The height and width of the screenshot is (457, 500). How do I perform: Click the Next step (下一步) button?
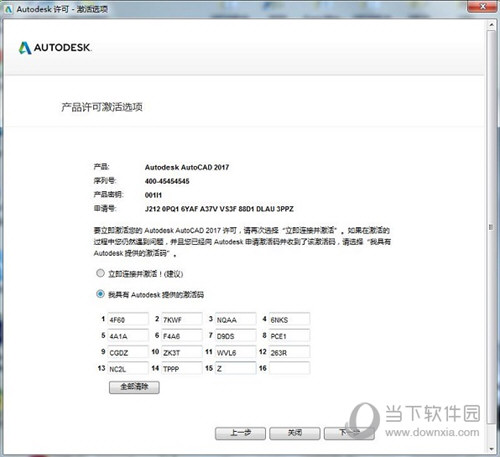(x=349, y=433)
